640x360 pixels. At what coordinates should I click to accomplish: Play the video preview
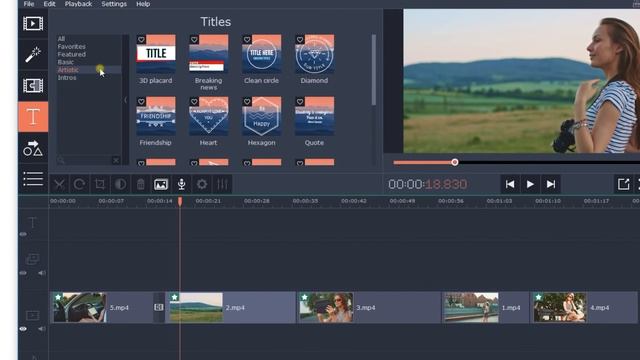pyautogui.click(x=530, y=184)
